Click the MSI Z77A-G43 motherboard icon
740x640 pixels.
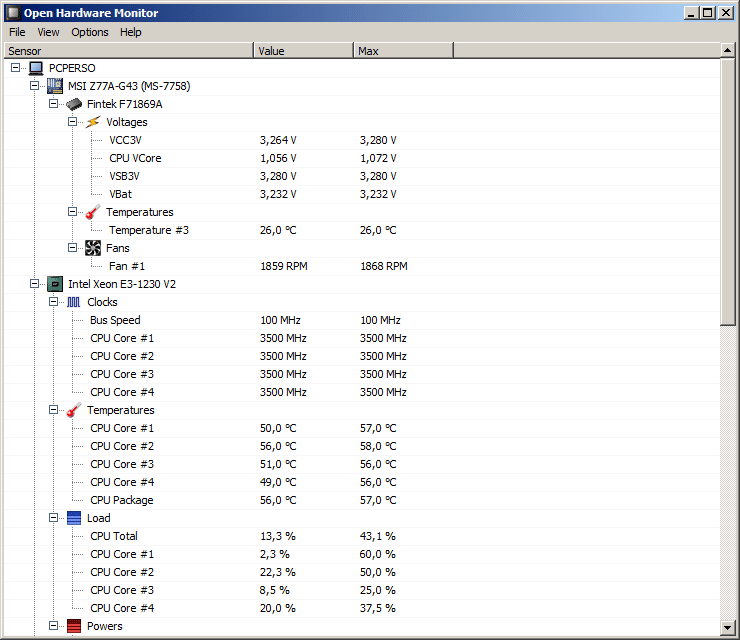click(x=55, y=86)
